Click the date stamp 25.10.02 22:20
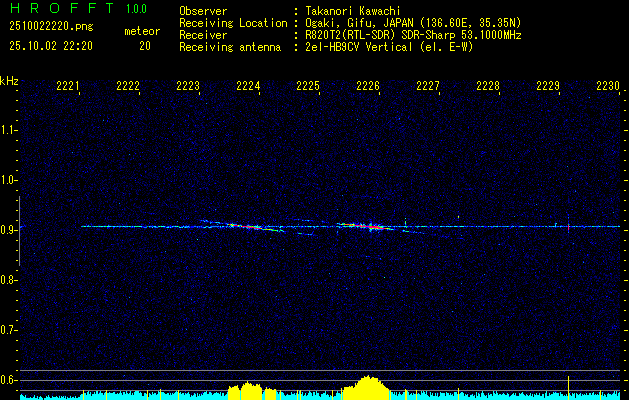Image resolution: width=629 pixels, height=400 pixels. (51, 46)
